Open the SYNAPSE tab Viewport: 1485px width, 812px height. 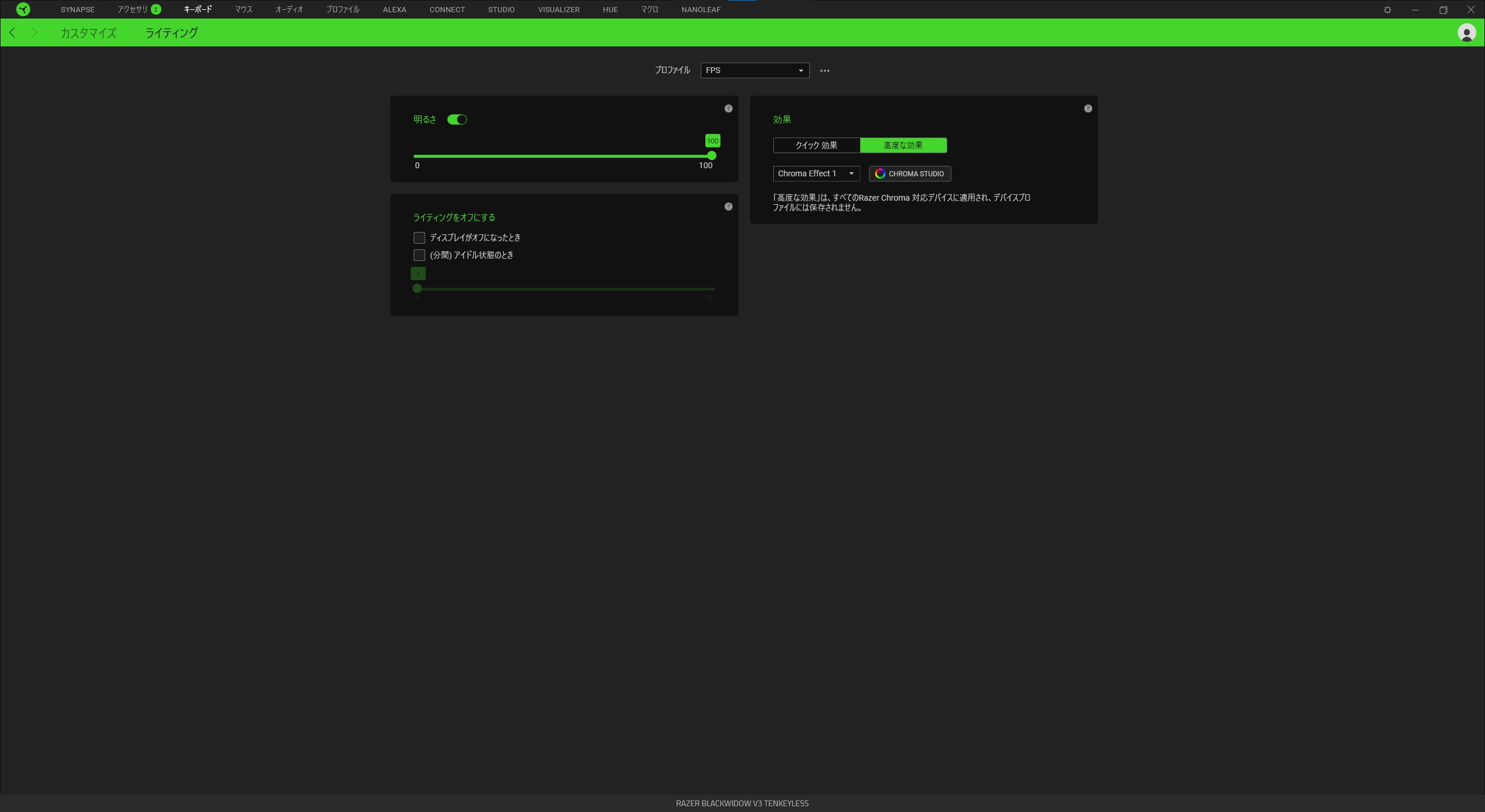pyautogui.click(x=78, y=10)
